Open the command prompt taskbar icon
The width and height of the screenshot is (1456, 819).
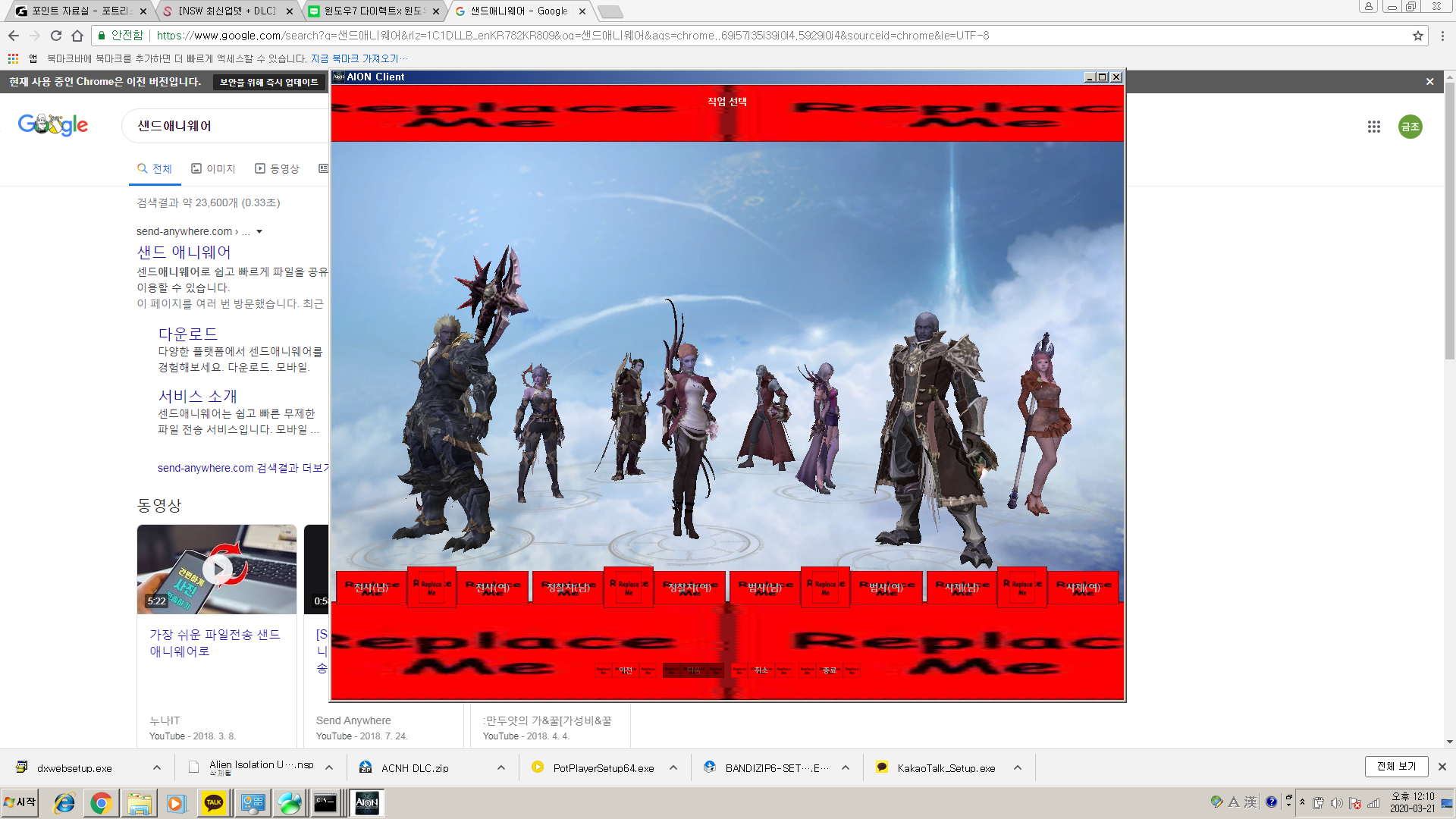[x=325, y=803]
